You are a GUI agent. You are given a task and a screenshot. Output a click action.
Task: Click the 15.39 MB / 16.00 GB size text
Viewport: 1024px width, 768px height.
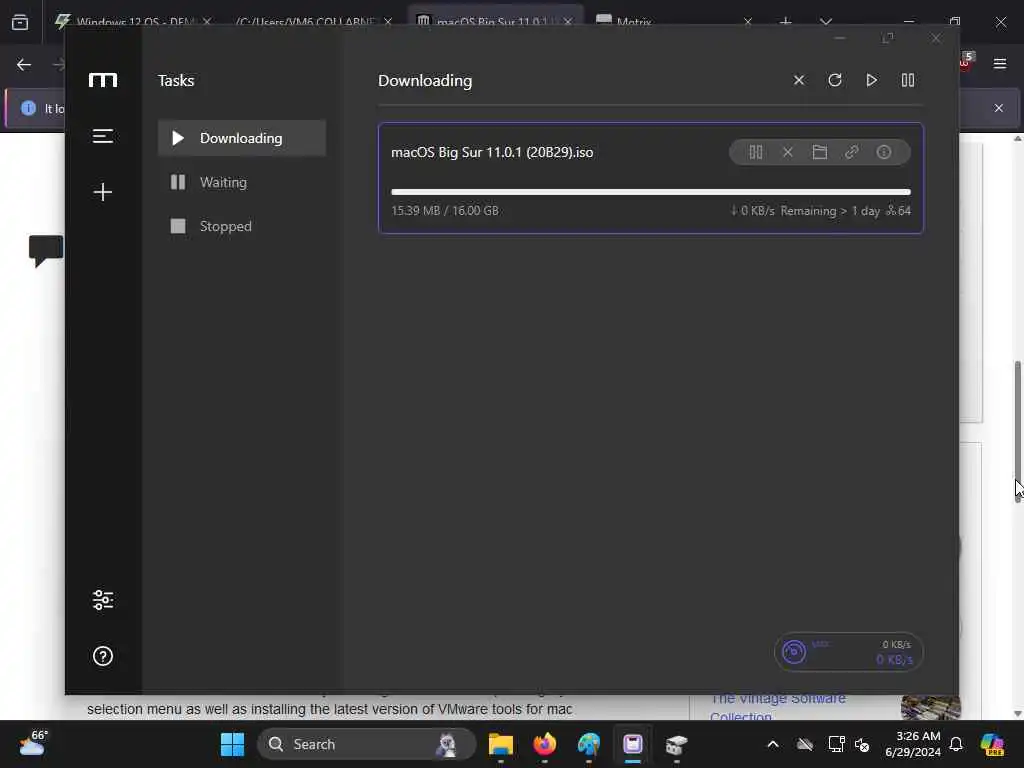click(445, 210)
